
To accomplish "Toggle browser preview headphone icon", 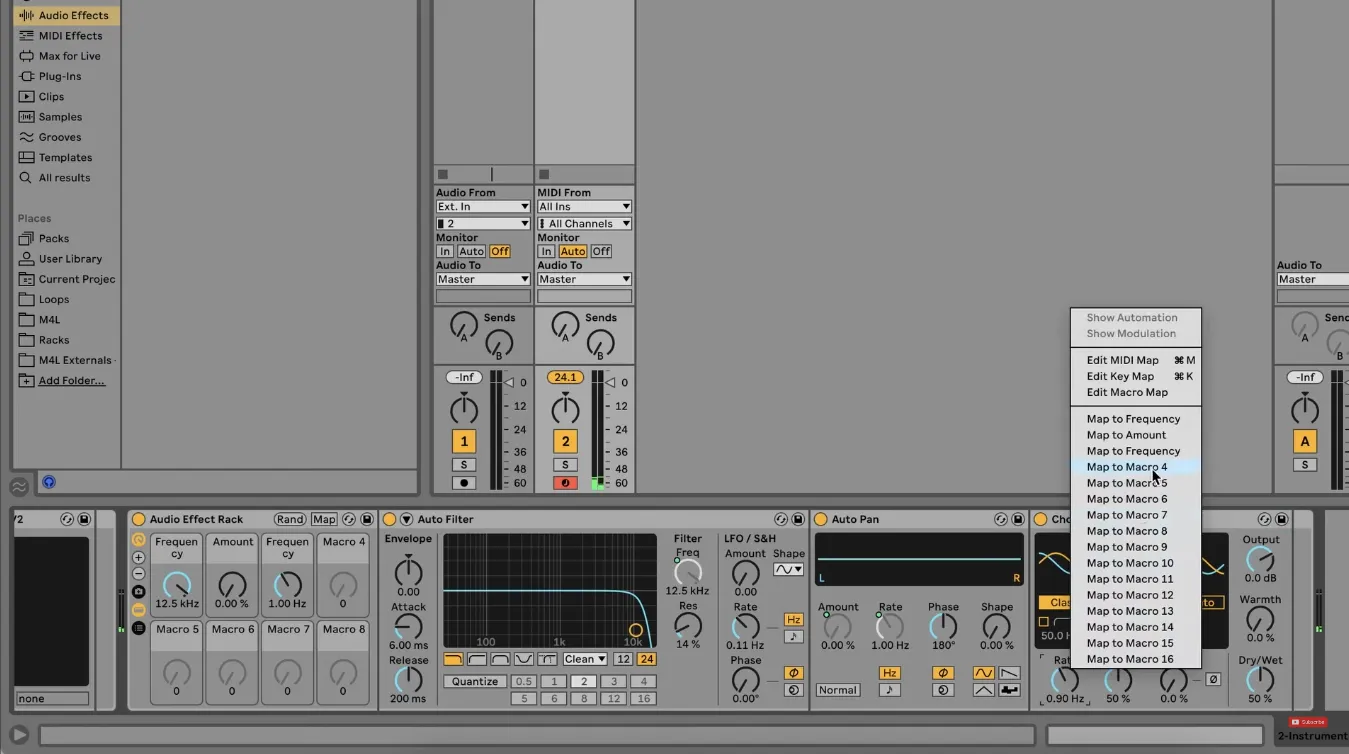I will [48, 483].
